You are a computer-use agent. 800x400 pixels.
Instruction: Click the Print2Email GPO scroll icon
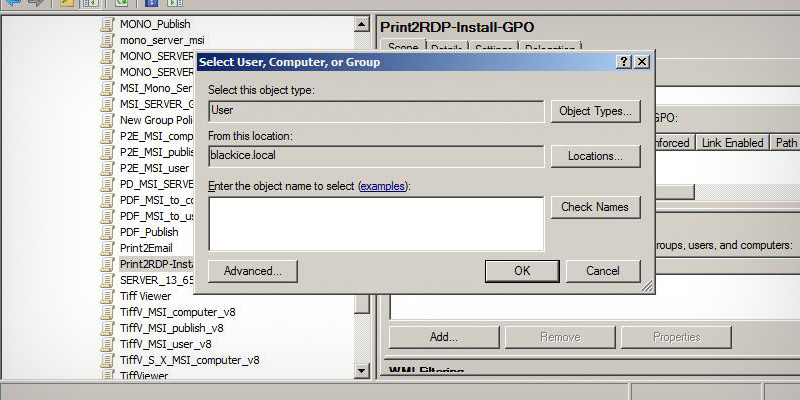(108, 248)
